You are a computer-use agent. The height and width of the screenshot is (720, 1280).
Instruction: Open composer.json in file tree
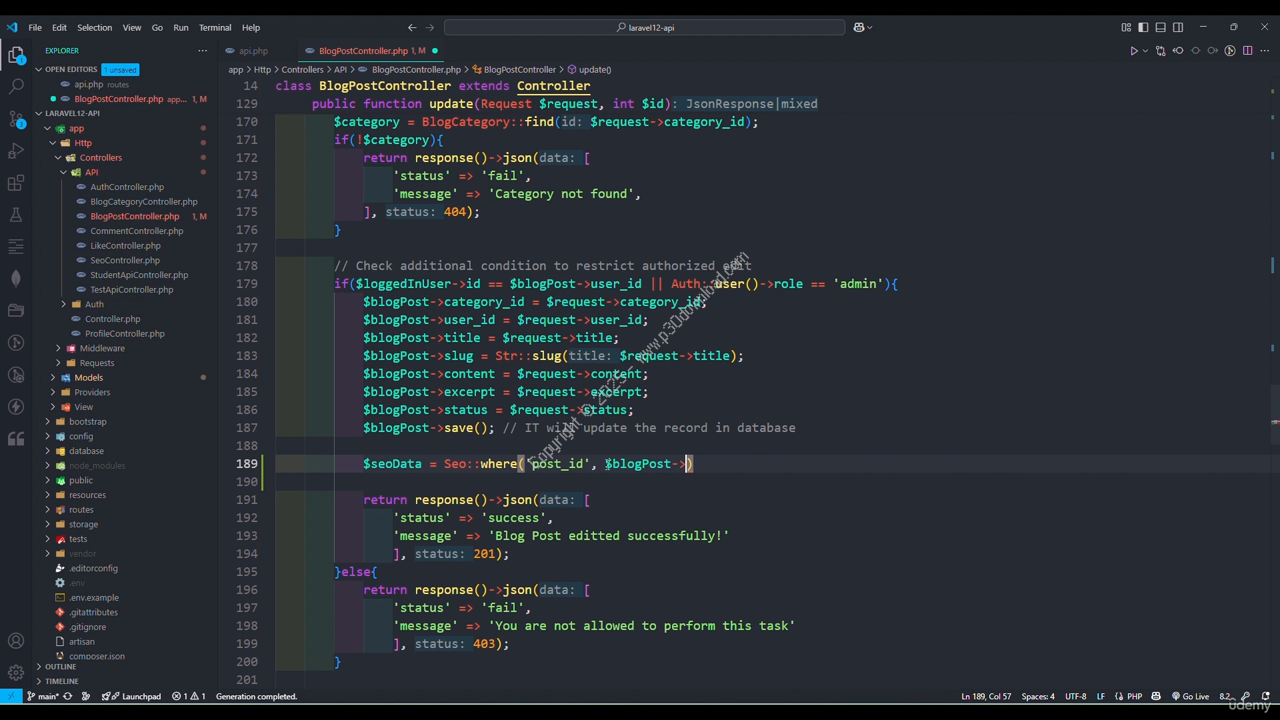click(x=96, y=656)
